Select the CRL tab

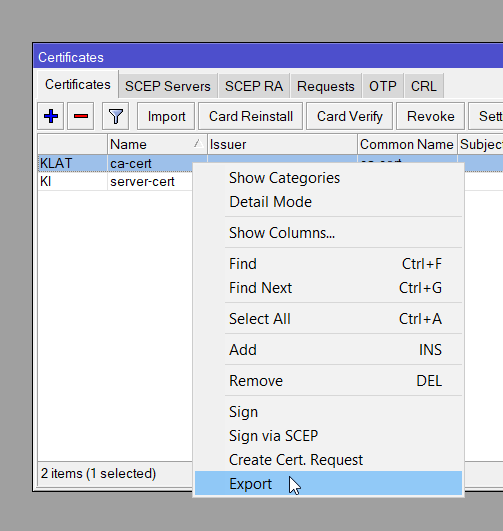click(x=424, y=86)
